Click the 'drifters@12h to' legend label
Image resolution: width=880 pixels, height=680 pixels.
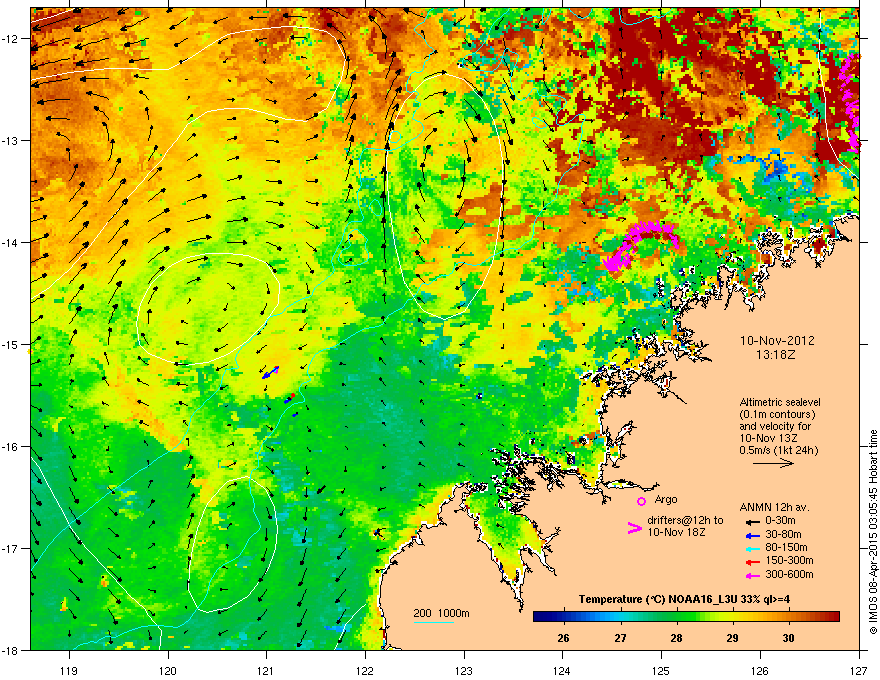point(685,521)
